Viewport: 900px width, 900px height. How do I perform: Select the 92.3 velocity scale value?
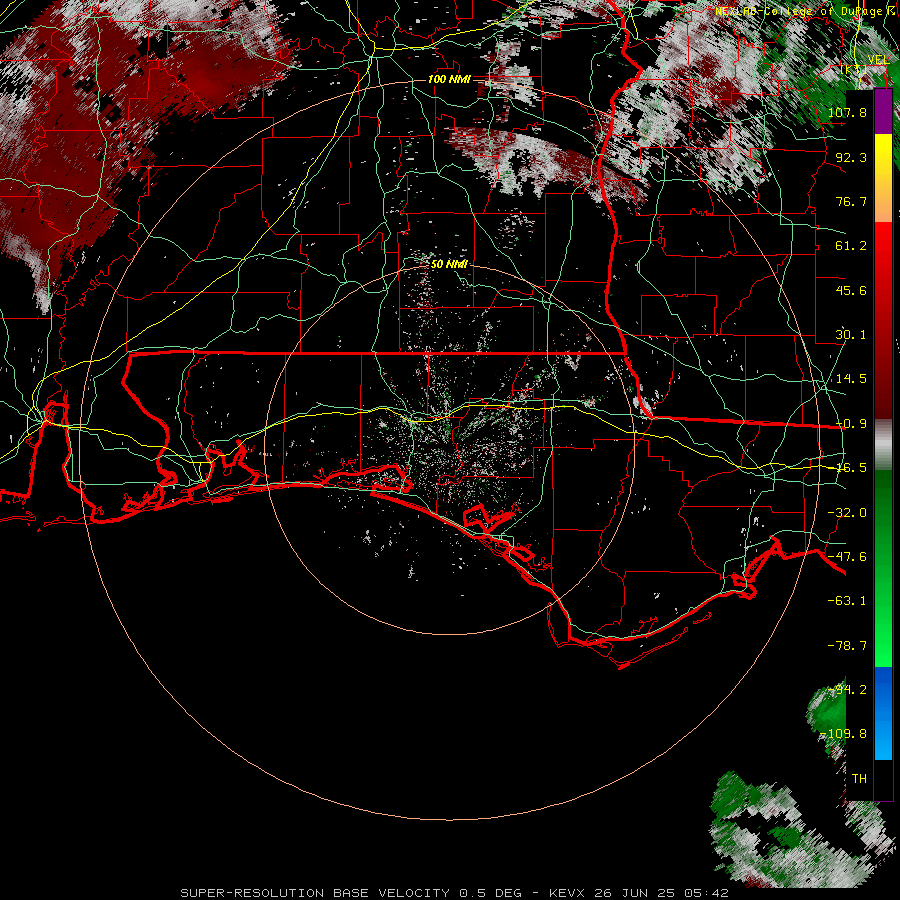851,157
